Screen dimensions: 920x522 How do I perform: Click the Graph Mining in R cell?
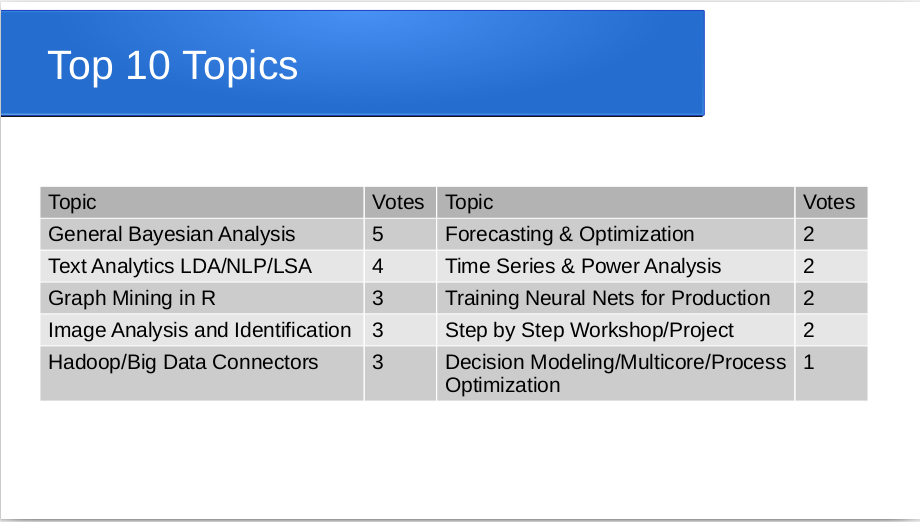pyautogui.click(x=202, y=299)
